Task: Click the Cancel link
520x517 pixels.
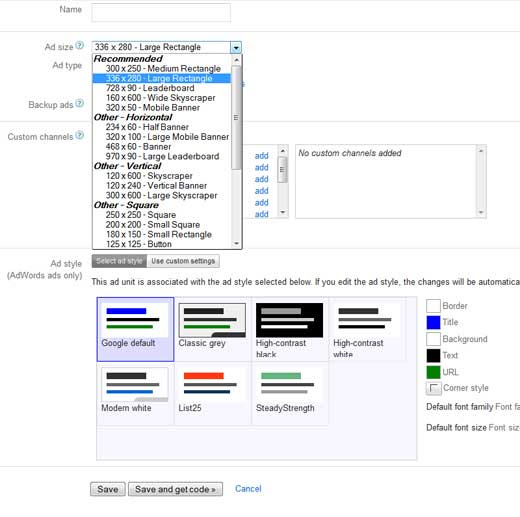Action: [248, 489]
